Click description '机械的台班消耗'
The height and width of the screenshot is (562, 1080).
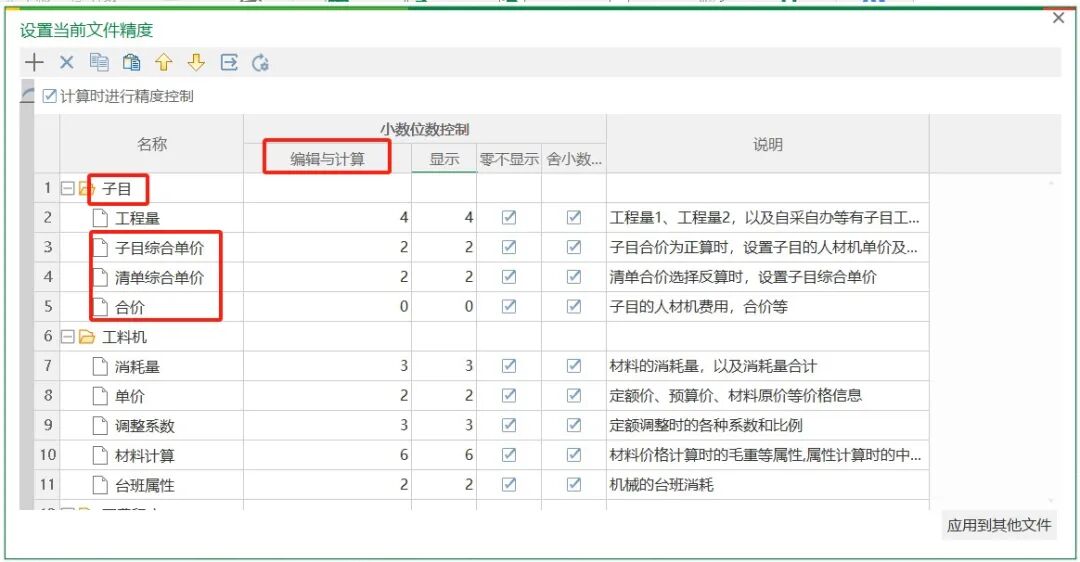pos(661,484)
